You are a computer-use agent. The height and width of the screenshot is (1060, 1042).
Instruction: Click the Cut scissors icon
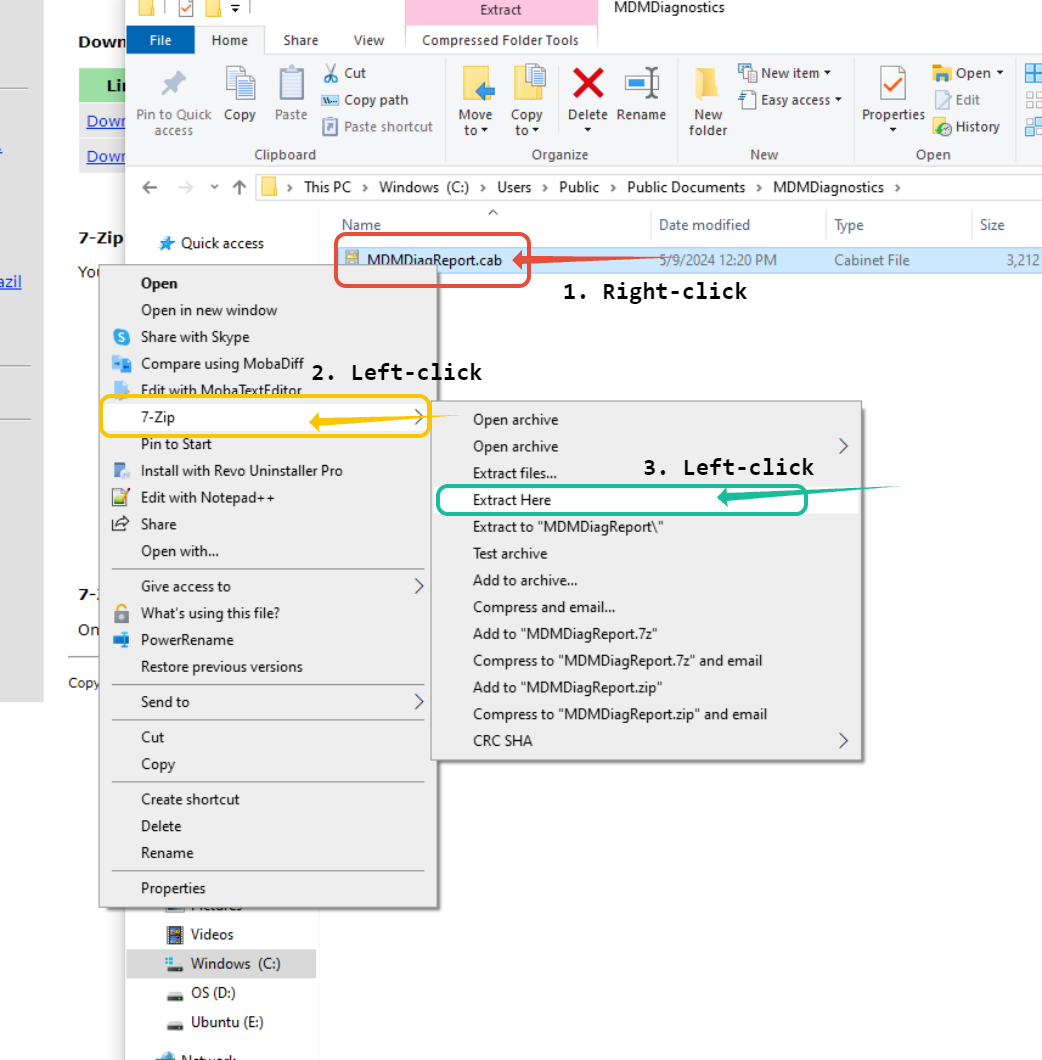(x=331, y=73)
